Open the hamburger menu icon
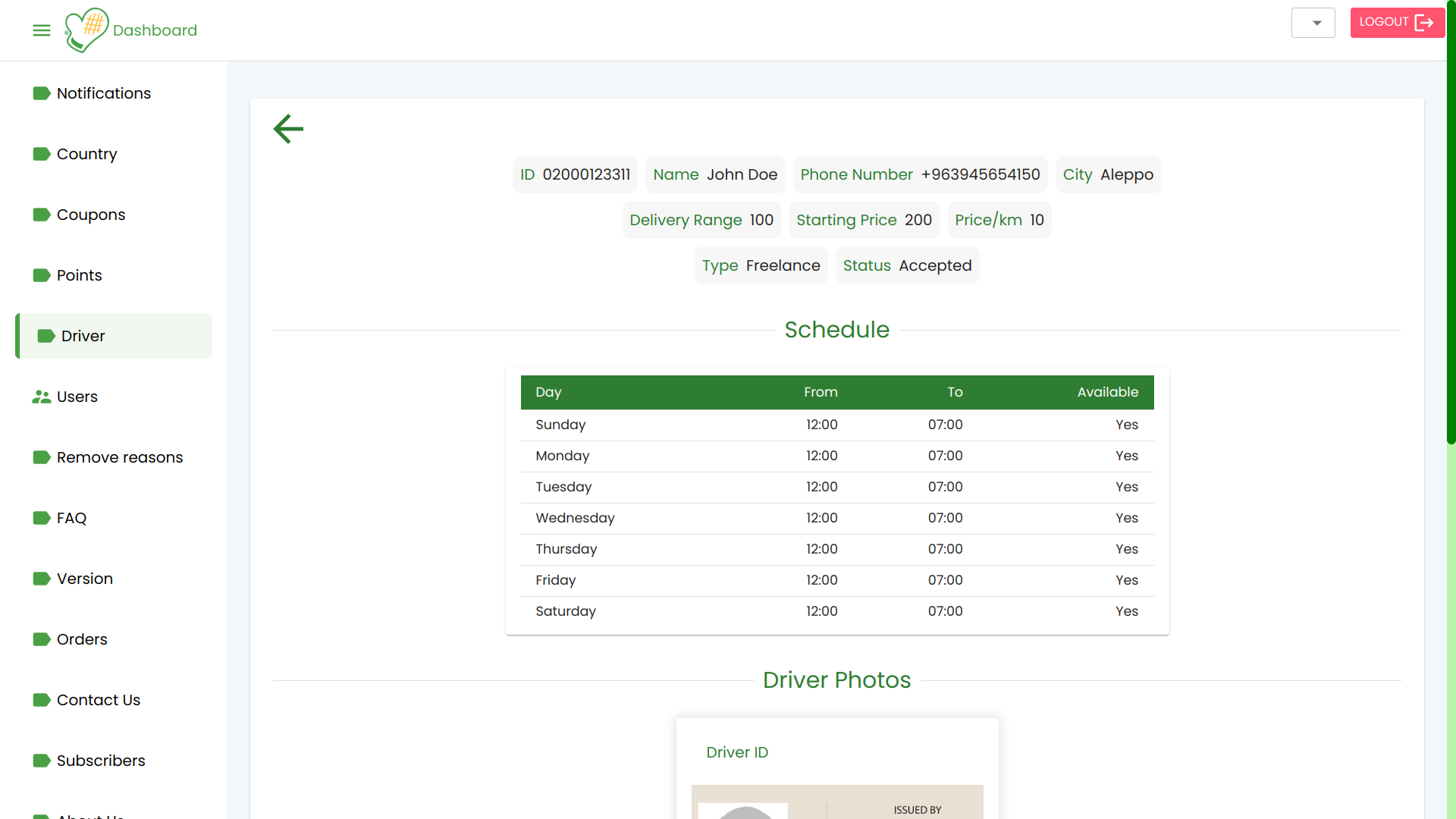 pos(42,30)
